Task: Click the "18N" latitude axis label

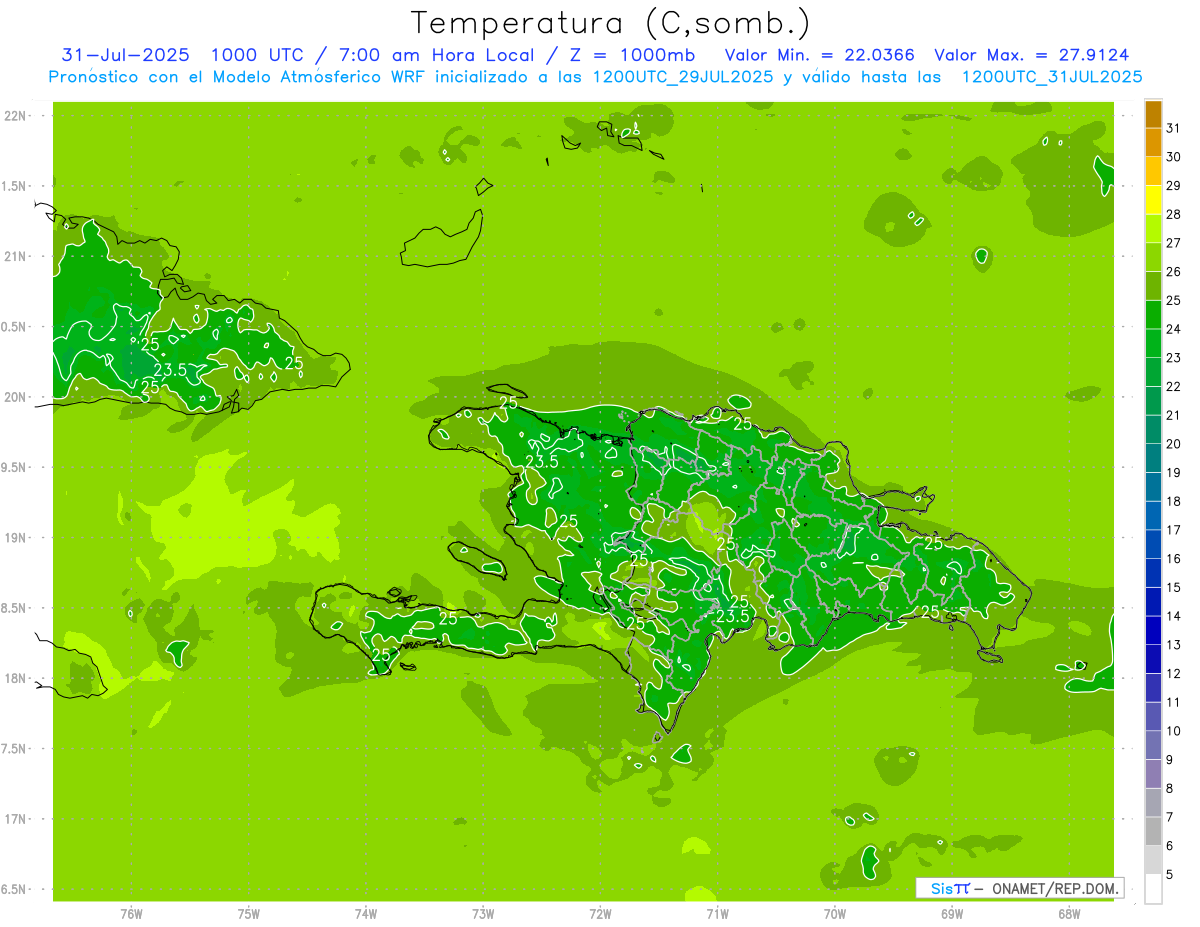Action: click(15, 678)
